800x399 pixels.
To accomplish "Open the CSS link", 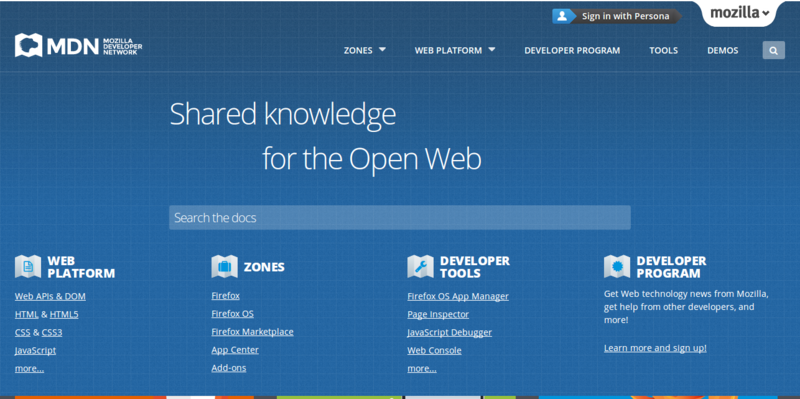I will (x=22, y=332).
